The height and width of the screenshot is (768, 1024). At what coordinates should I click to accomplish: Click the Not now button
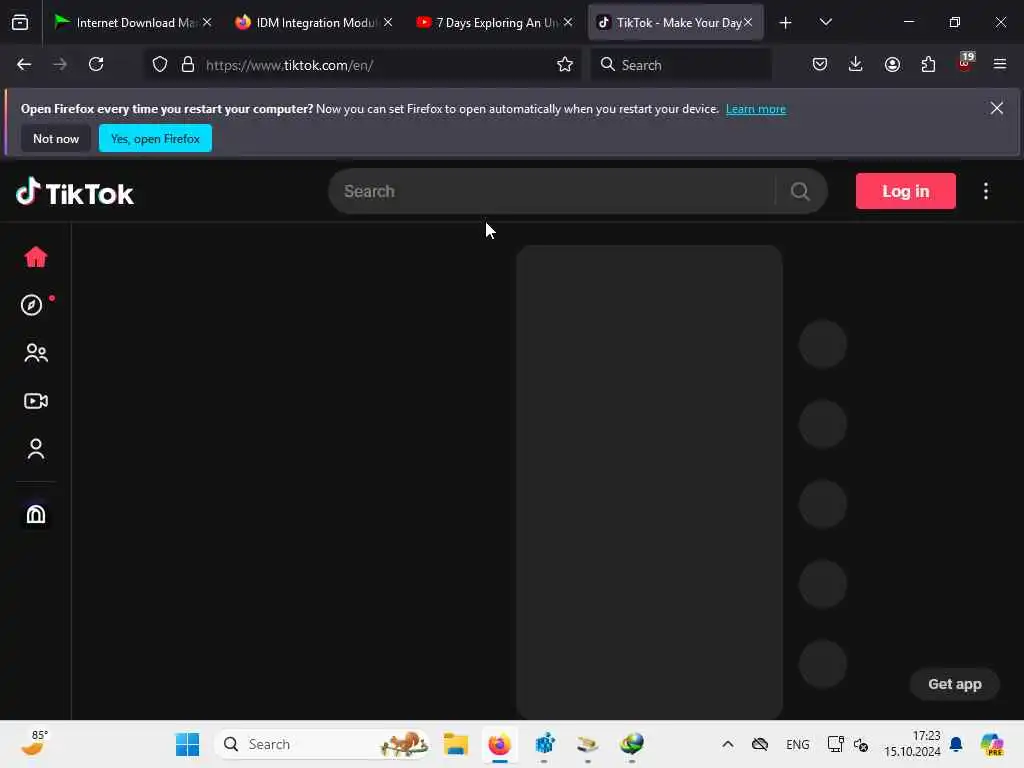[56, 138]
